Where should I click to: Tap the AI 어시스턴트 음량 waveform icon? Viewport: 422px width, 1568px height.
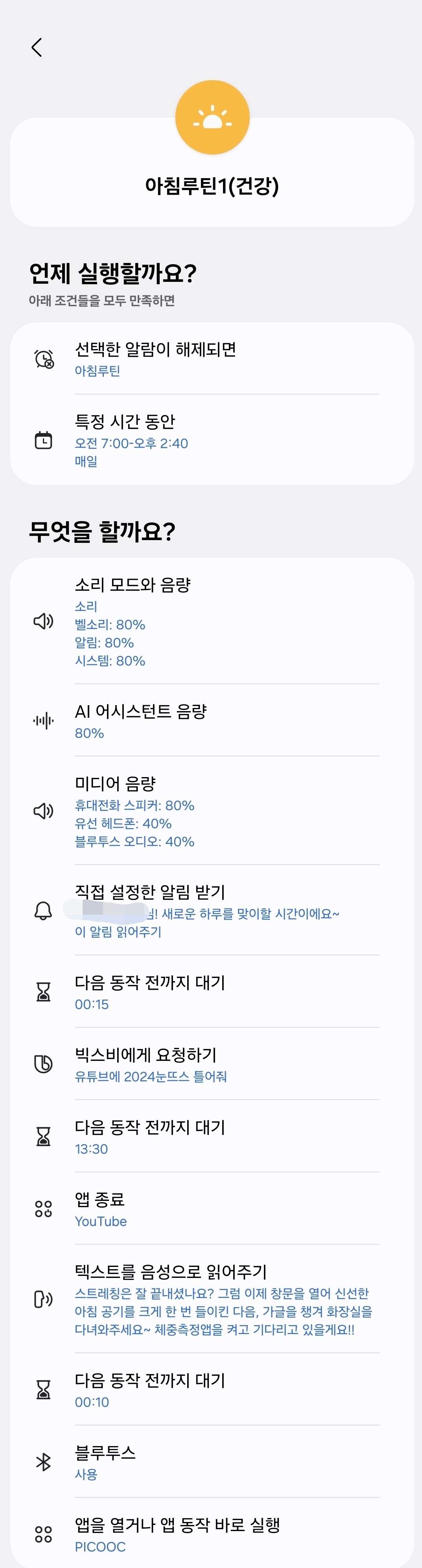(44, 721)
